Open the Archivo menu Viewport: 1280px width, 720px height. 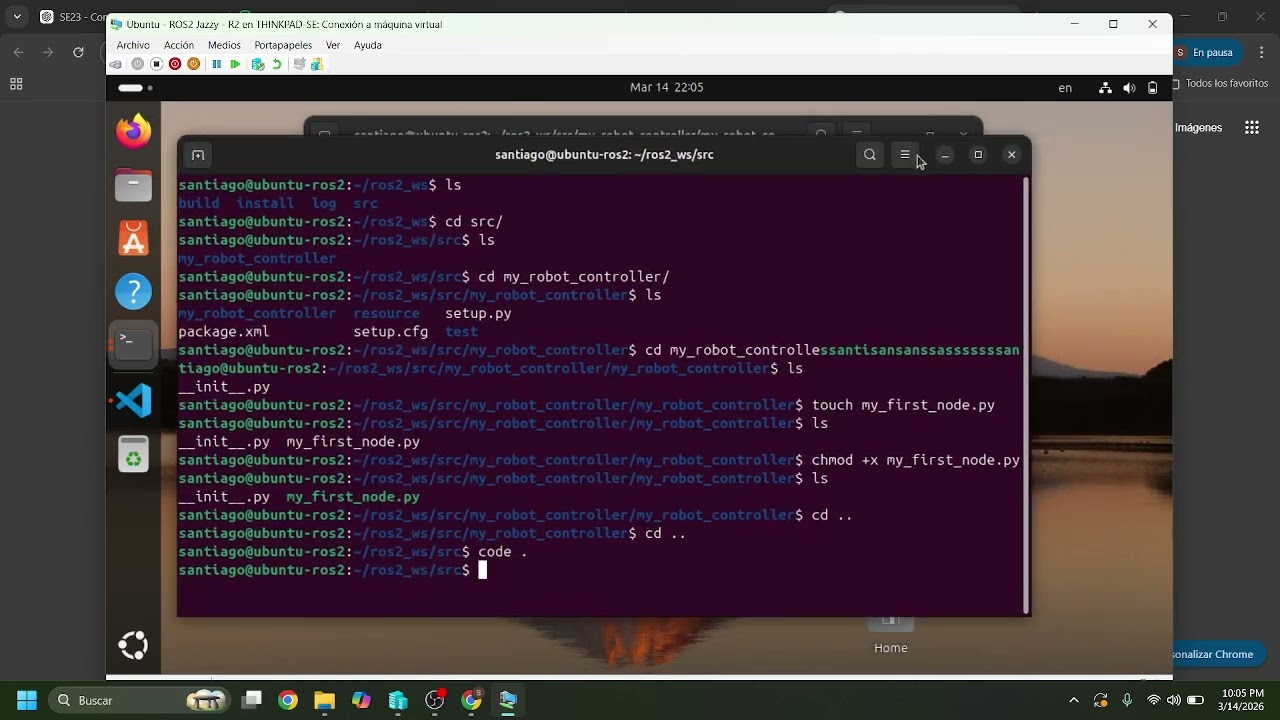click(133, 45)
